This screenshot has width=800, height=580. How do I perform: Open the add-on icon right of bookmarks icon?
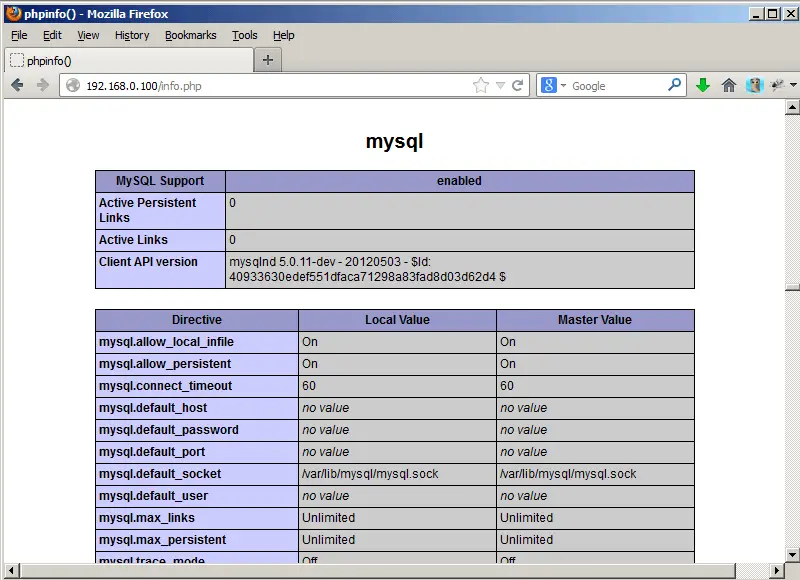pos(778,85)
